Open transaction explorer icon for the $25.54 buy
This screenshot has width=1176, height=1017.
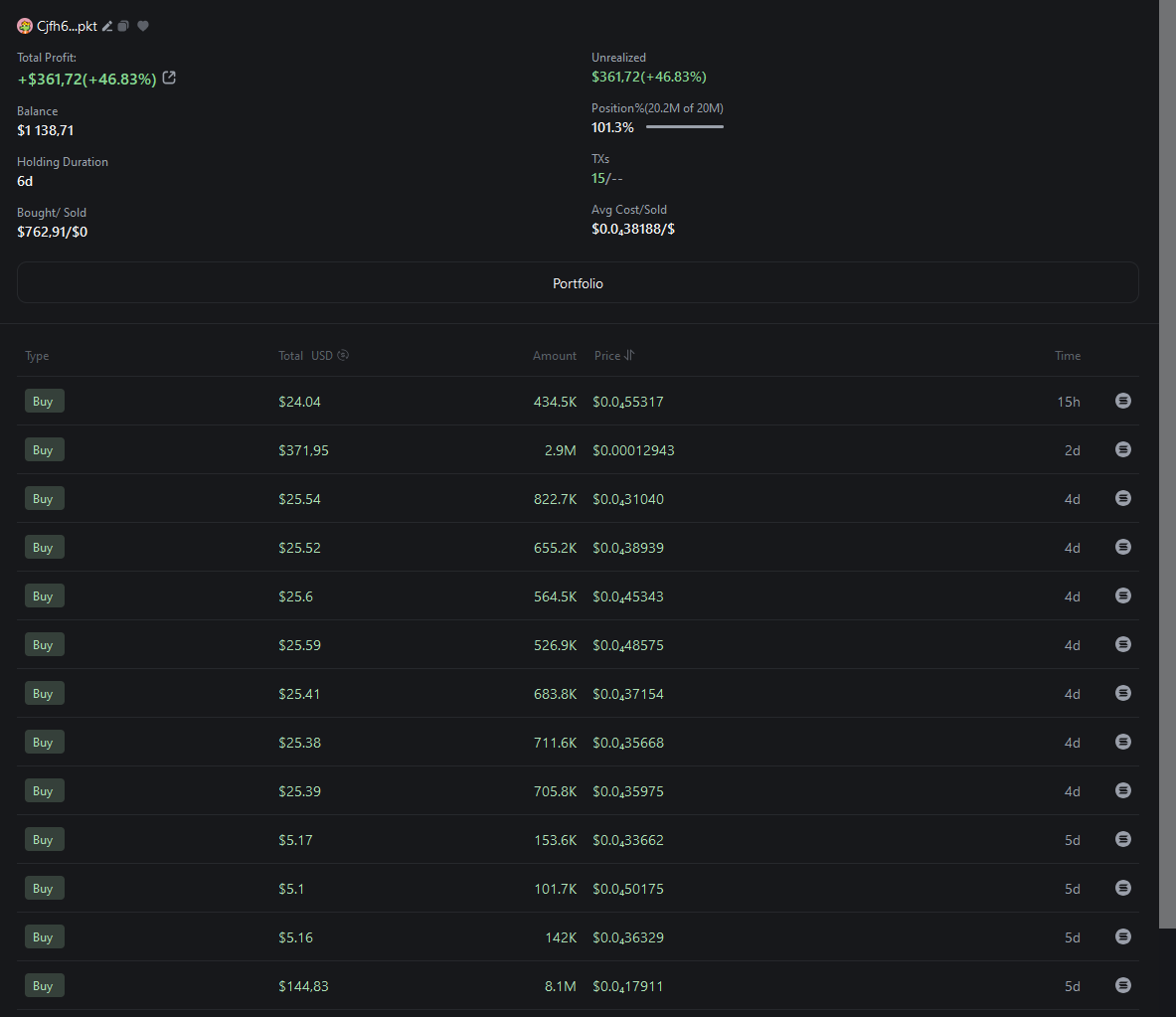[x=1122, y=498]
